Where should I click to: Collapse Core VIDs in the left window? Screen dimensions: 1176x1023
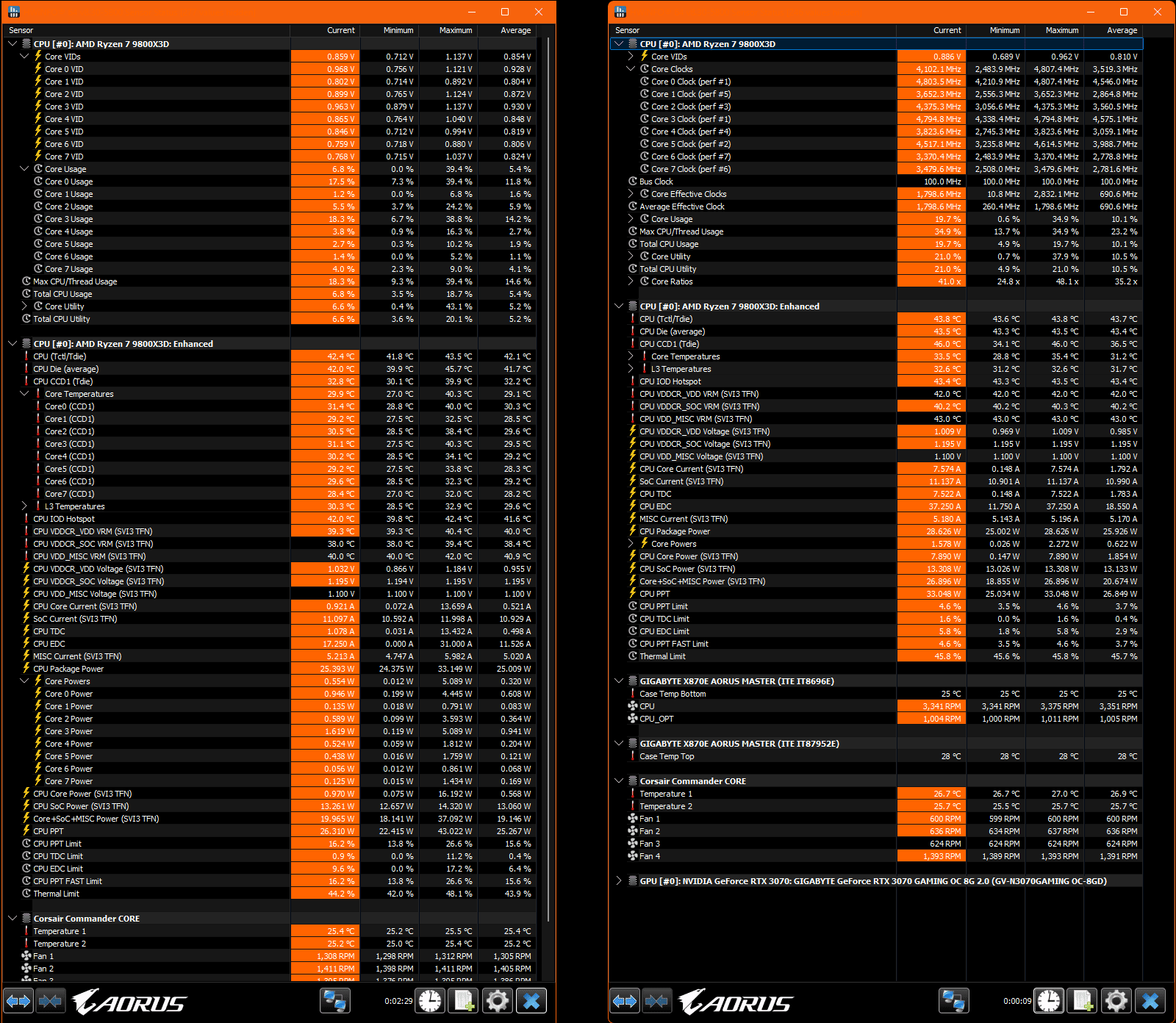point(24,57)
